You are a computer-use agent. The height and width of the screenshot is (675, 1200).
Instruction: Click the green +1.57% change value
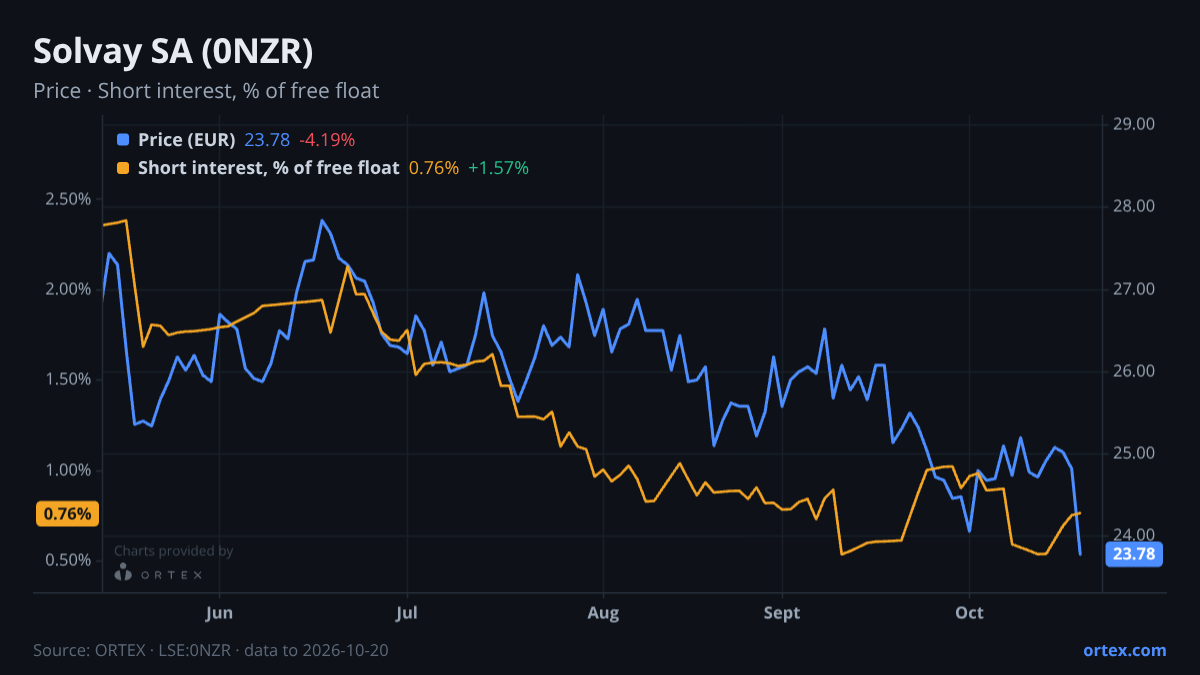(x=498, y=168)
